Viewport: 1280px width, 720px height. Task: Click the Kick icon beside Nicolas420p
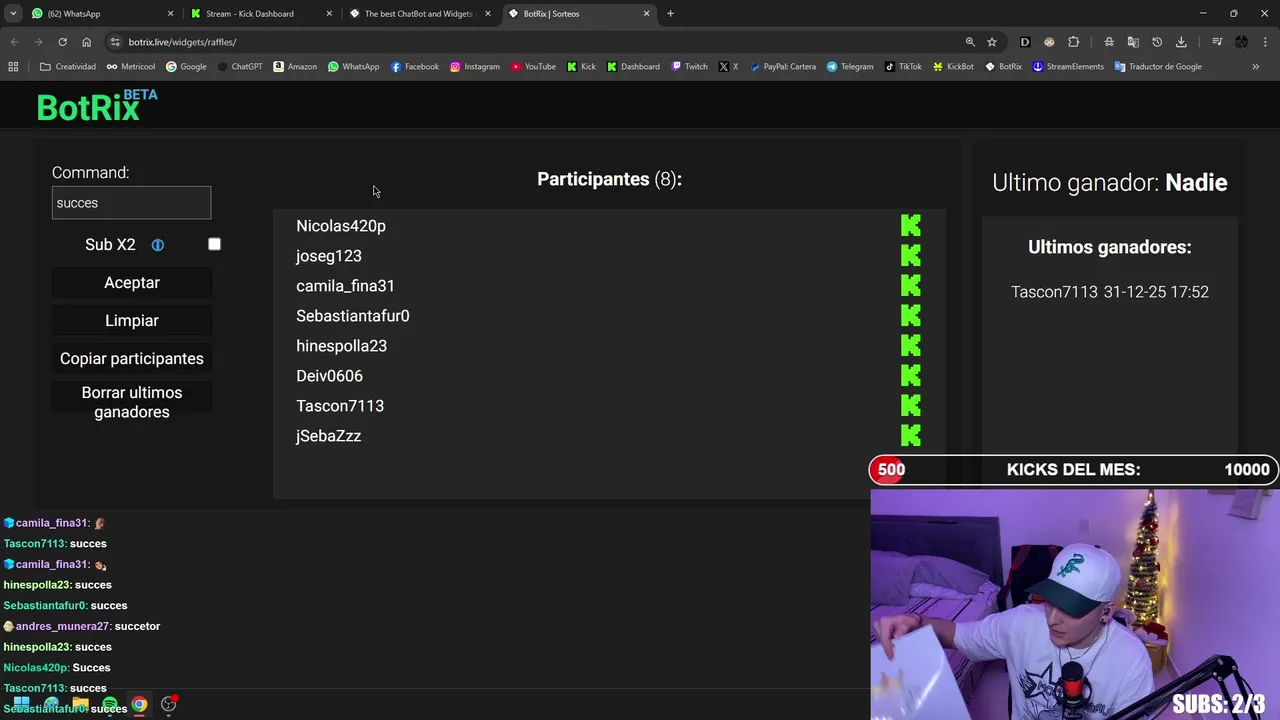coord(910,226)
